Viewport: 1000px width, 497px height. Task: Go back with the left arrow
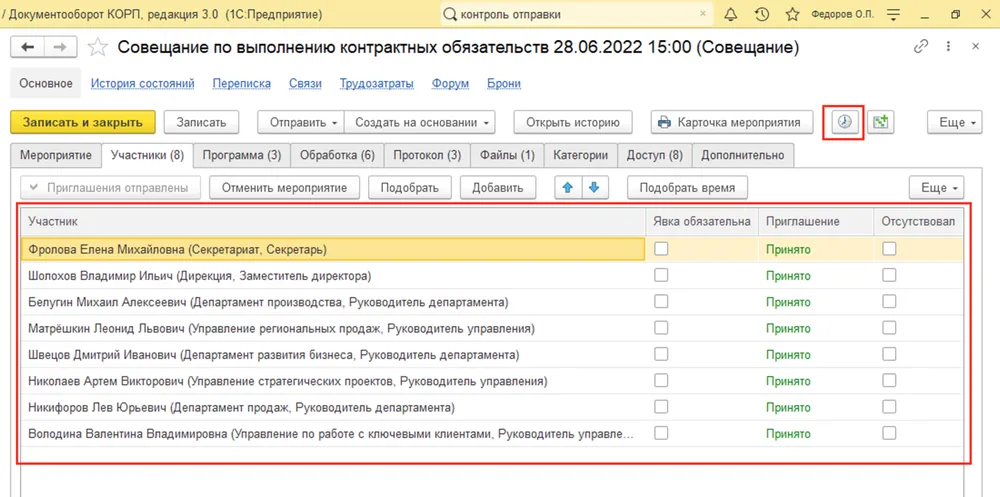tap(29, 47)
